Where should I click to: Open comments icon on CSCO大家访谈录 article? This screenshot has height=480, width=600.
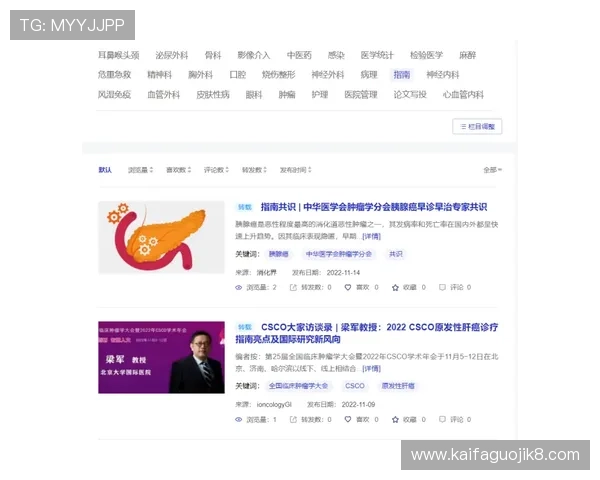[x=442, y=419]
